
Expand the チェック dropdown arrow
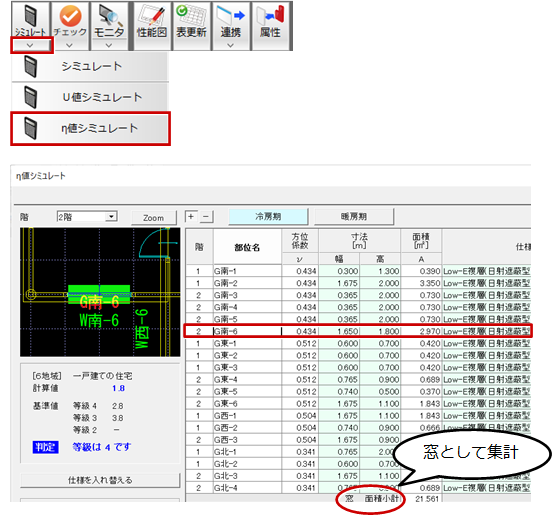(69, 45)
